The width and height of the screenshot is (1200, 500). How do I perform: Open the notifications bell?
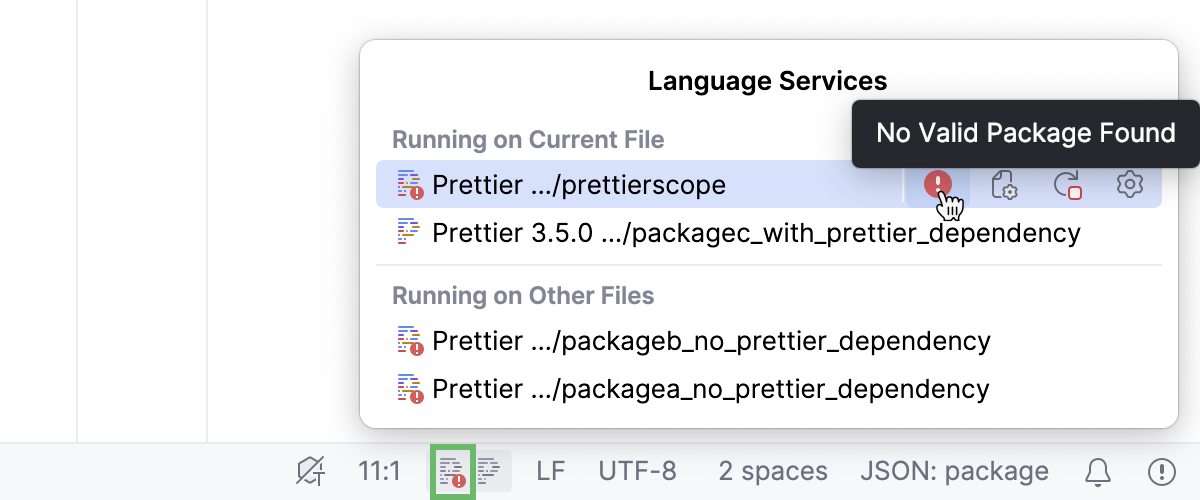click(x=1098, y=471)
